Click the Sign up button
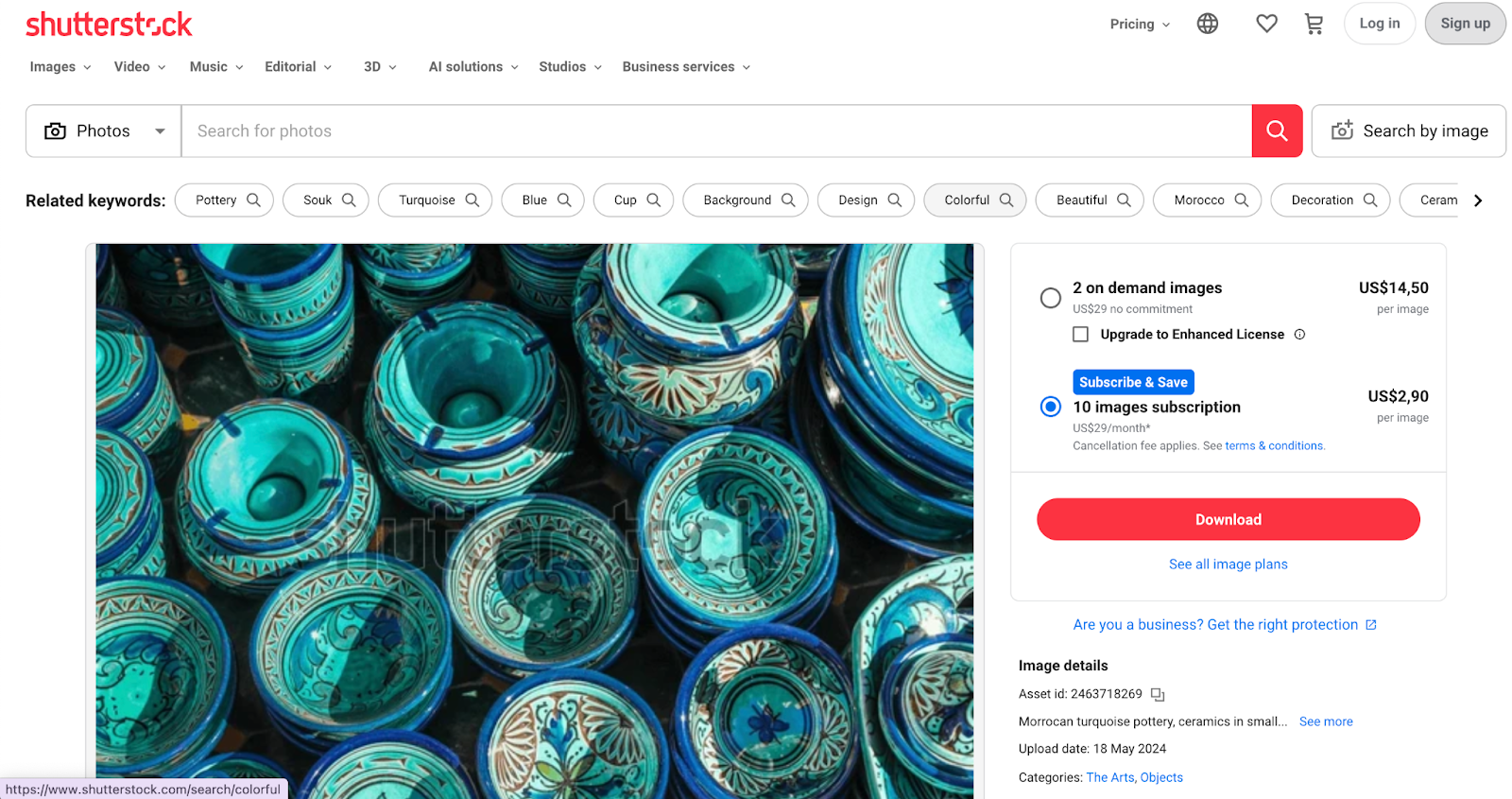Screen dimensions: 1512x799 (x=1465, y=24)
